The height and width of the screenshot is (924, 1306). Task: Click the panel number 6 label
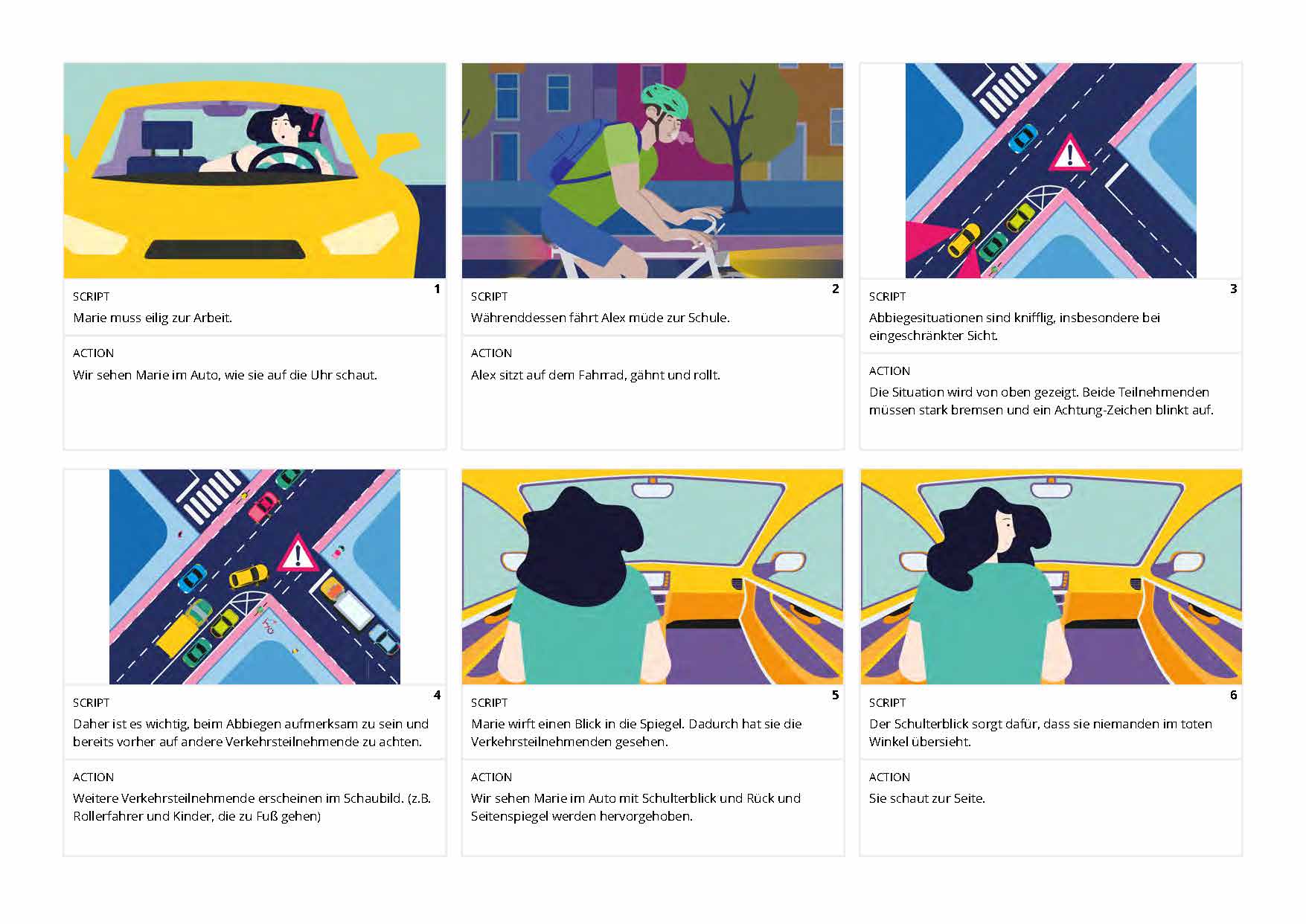pyautogui.click(x=1233, y=695)
